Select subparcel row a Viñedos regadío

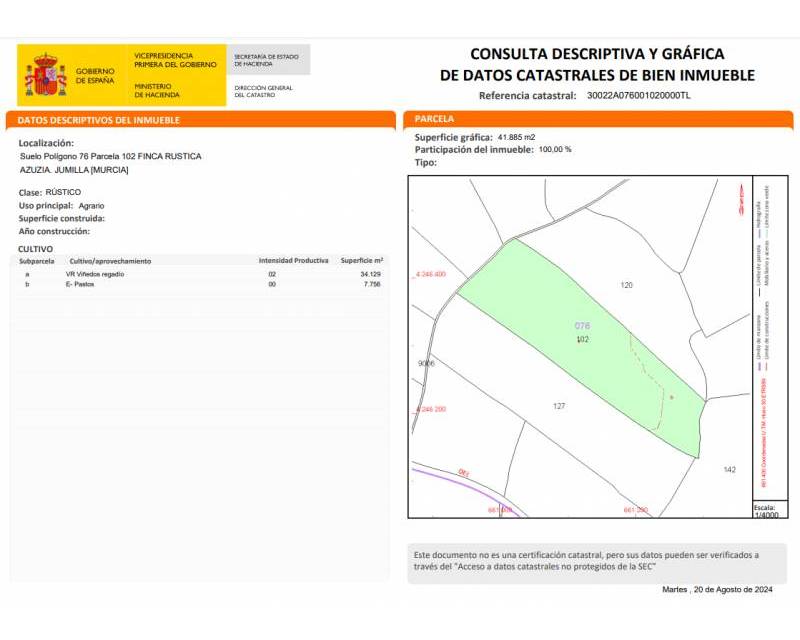pos(200,274)
